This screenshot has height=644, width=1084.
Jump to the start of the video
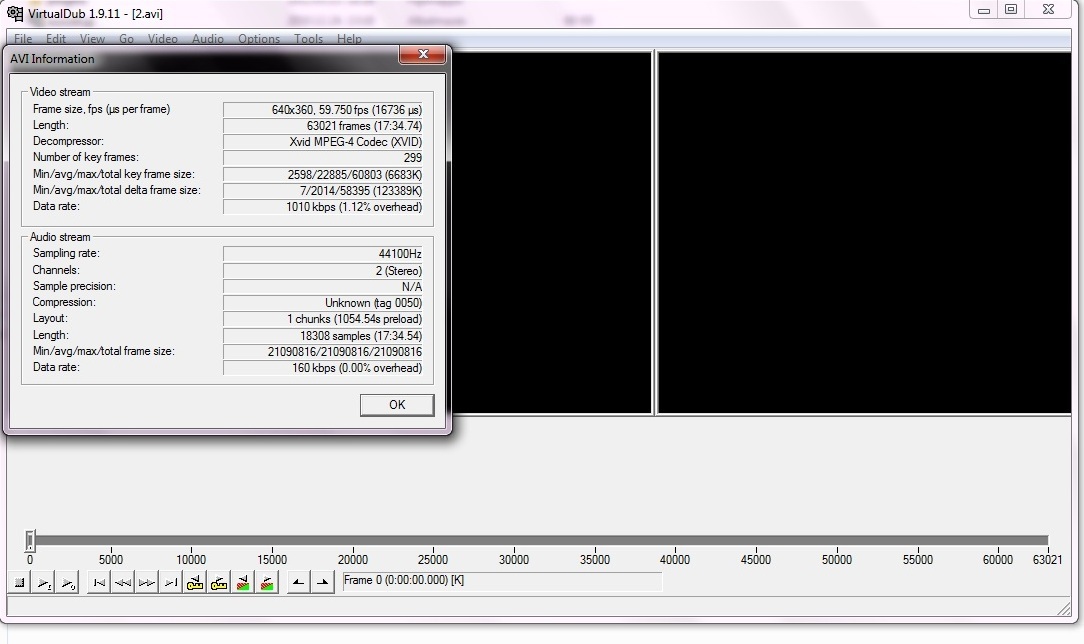[100, 583]
